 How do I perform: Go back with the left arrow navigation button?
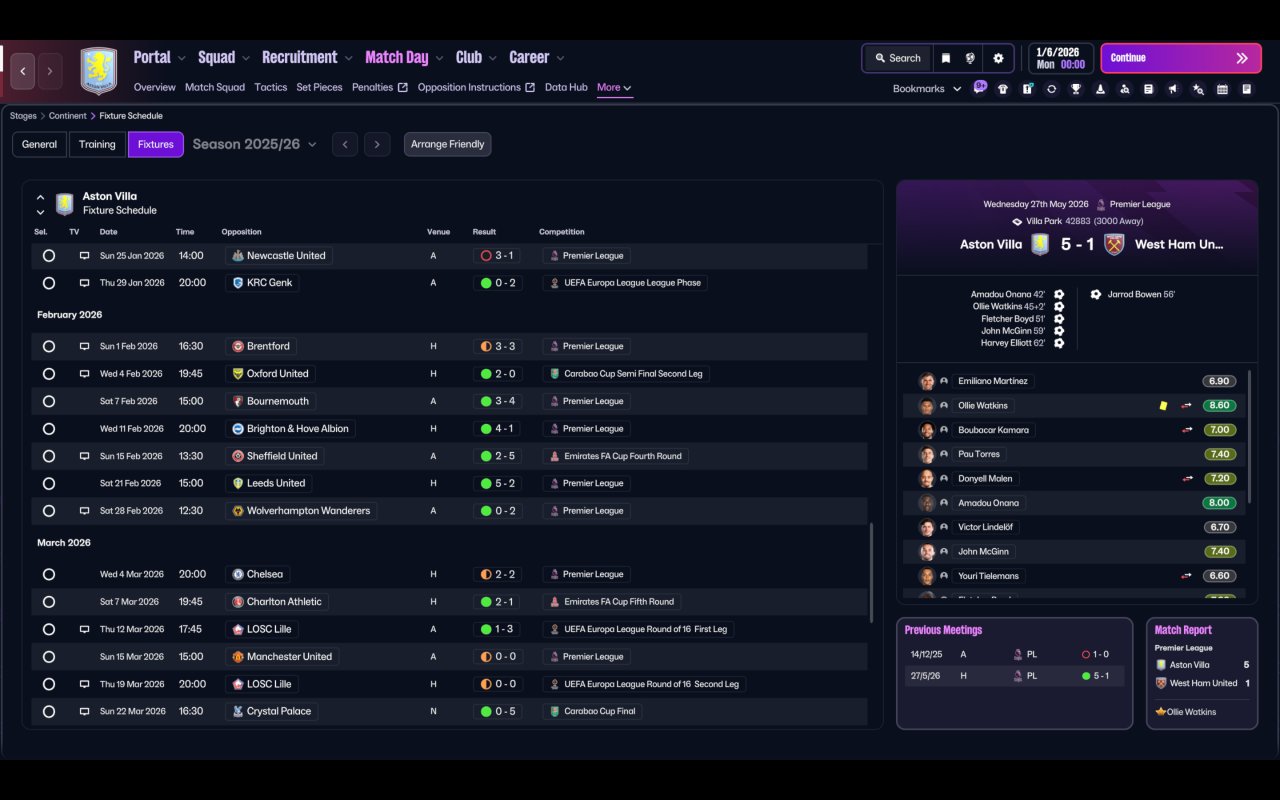pos(23,71)
